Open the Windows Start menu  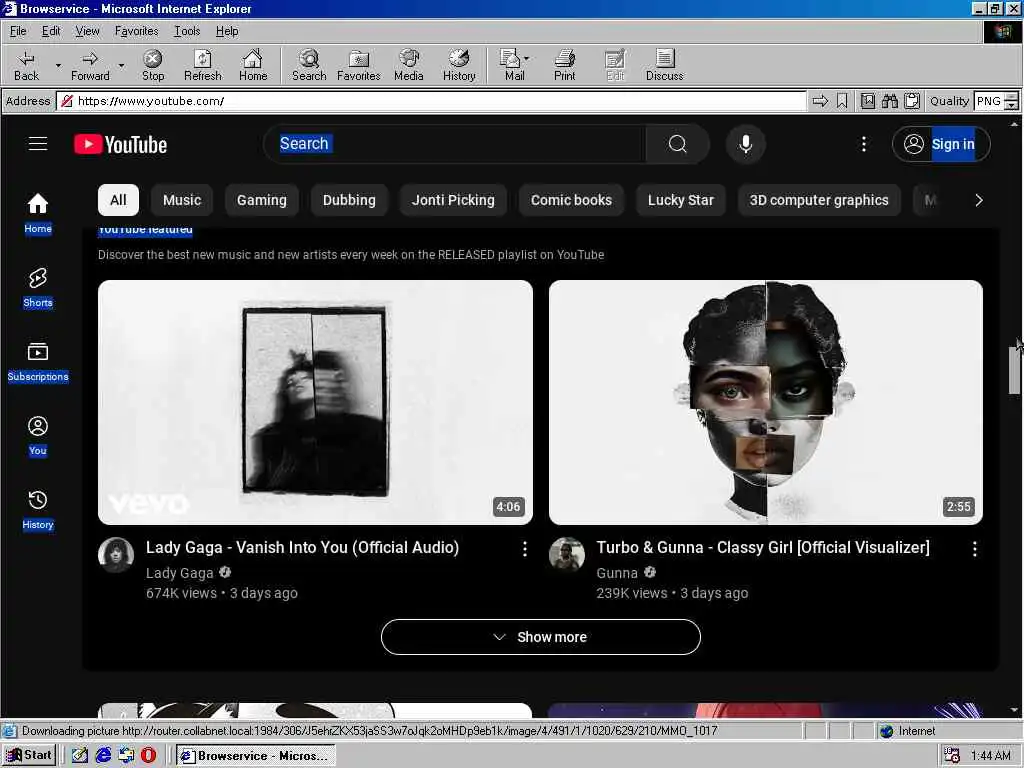click(29, 756)
